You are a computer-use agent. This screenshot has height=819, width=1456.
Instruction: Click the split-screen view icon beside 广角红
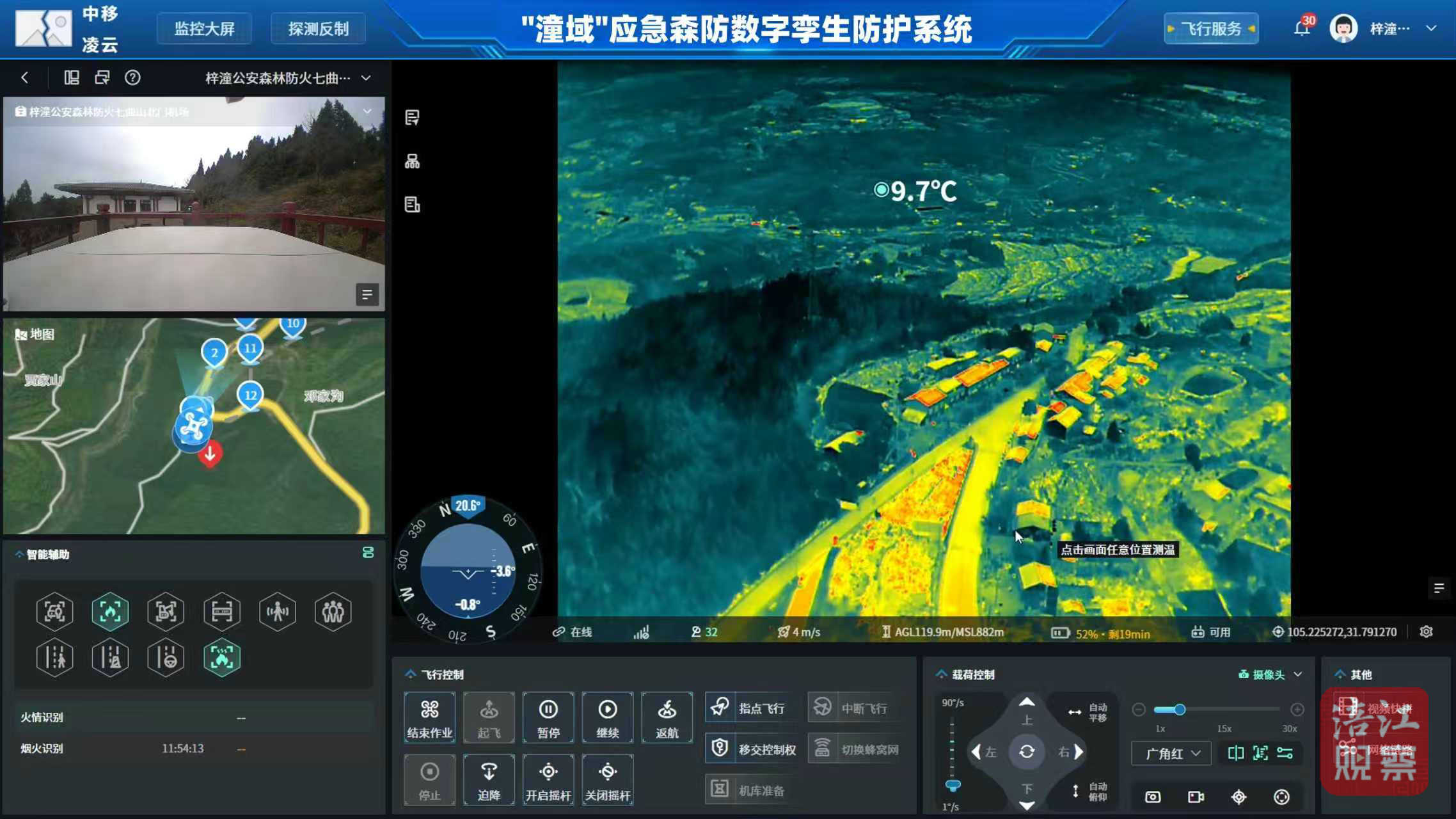click(x=1235, y=753)
